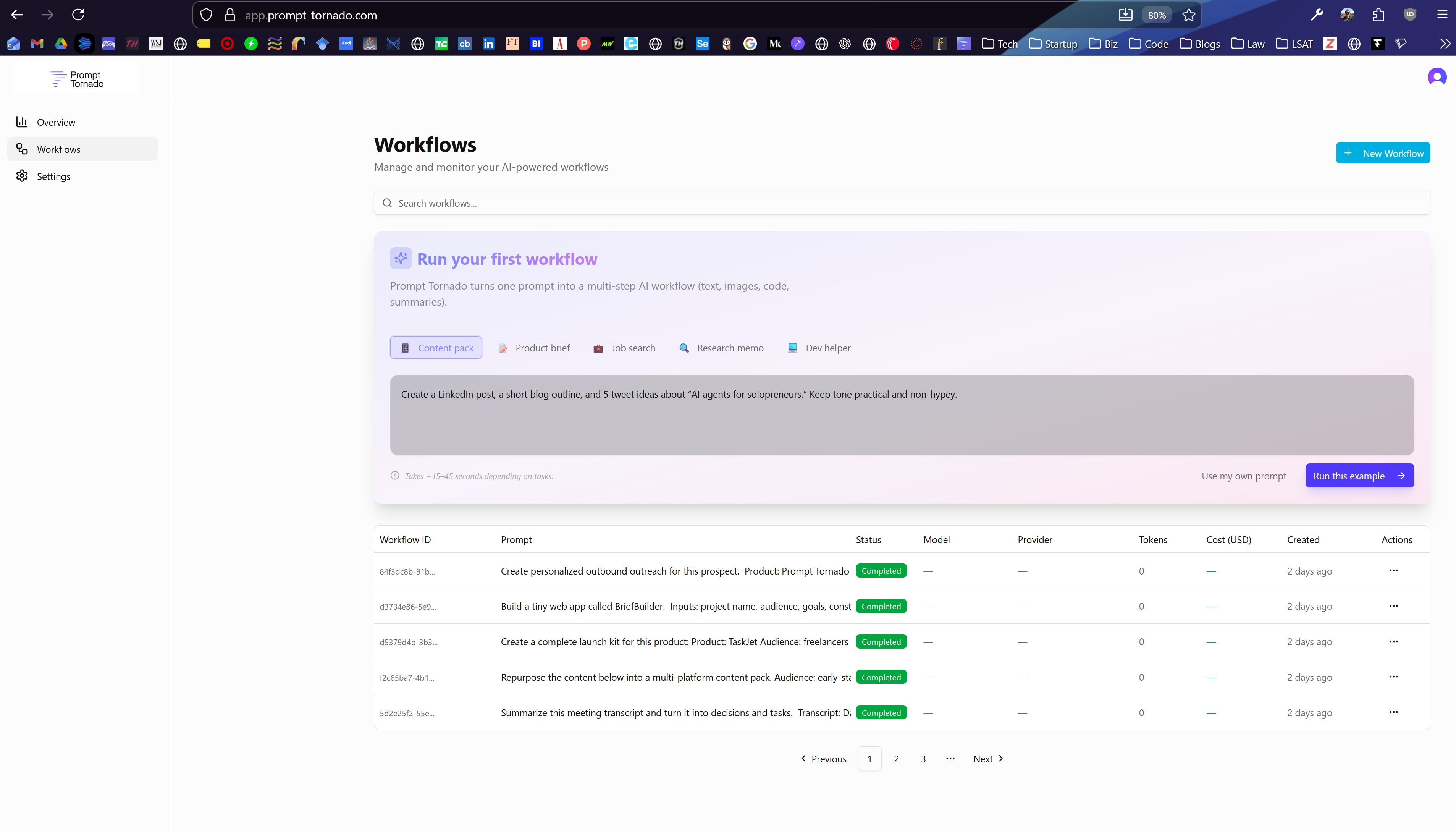Select the Research memo example tab

pos(721,348)
